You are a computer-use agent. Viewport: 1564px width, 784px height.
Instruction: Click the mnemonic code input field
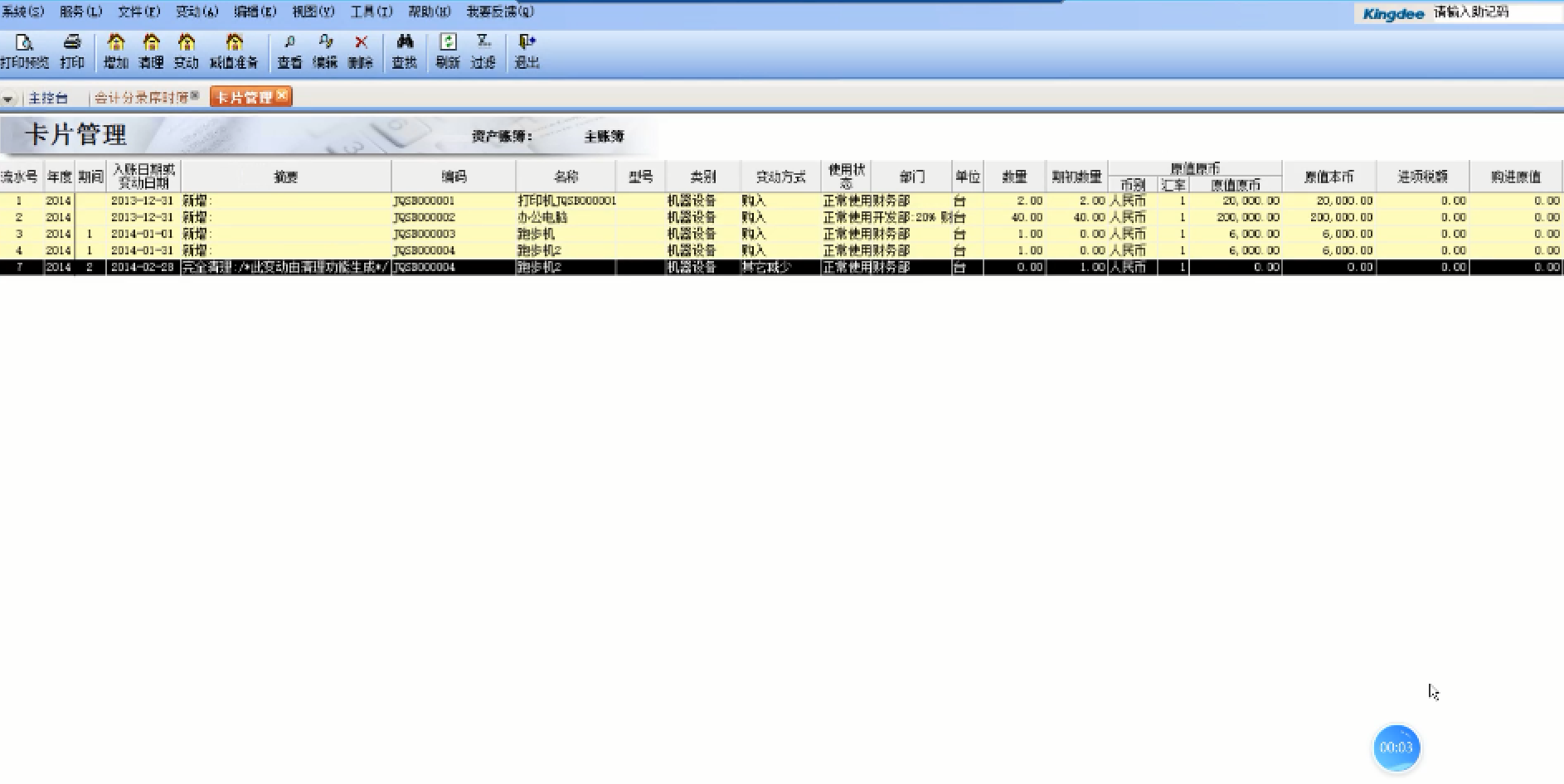tap(1493, 12)
